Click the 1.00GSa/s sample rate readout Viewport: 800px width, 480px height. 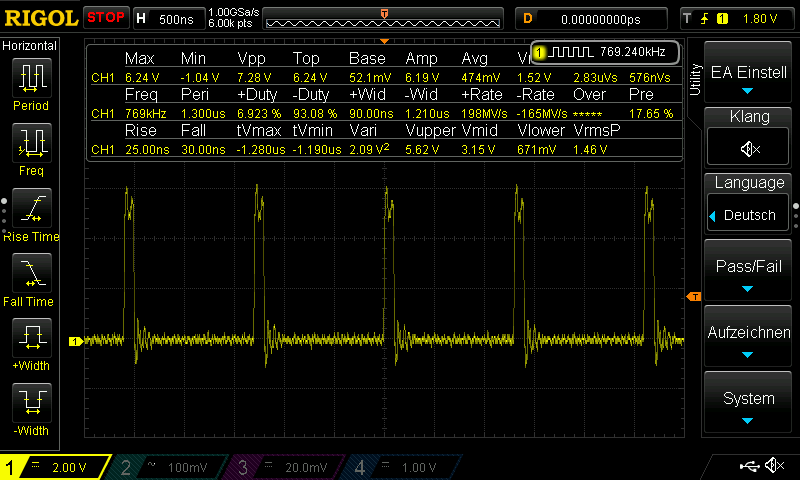click(x=234, y=12)
